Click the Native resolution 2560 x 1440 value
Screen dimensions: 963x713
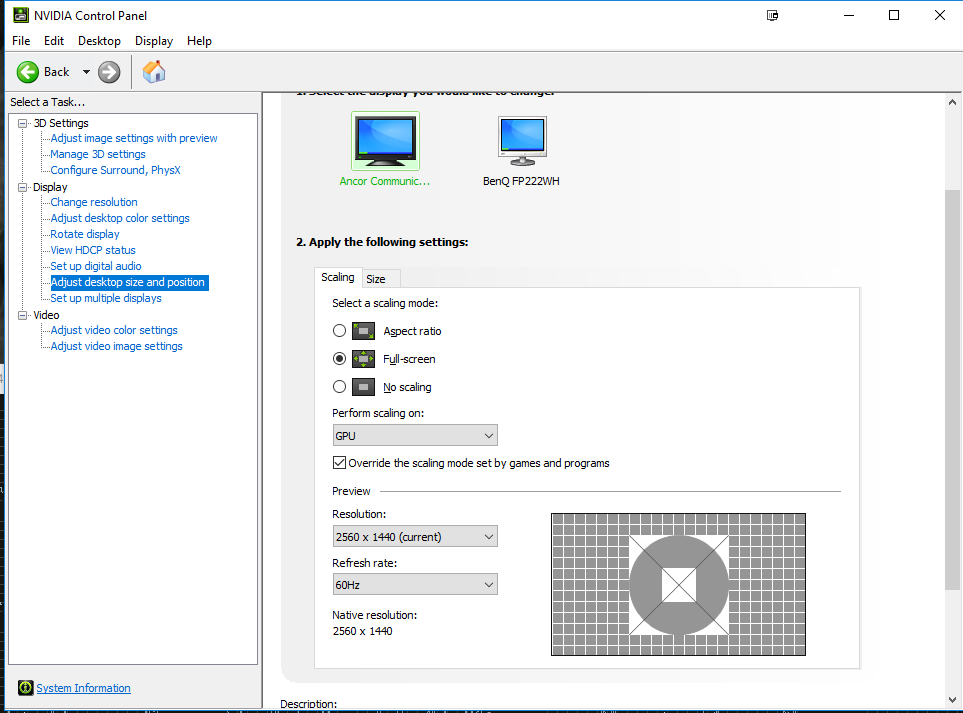point(362,631)
